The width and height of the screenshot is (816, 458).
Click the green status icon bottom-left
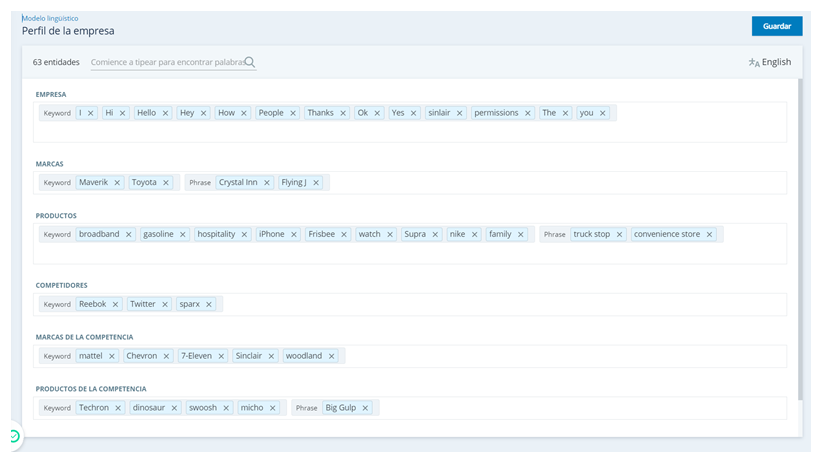tap(15, 436)
